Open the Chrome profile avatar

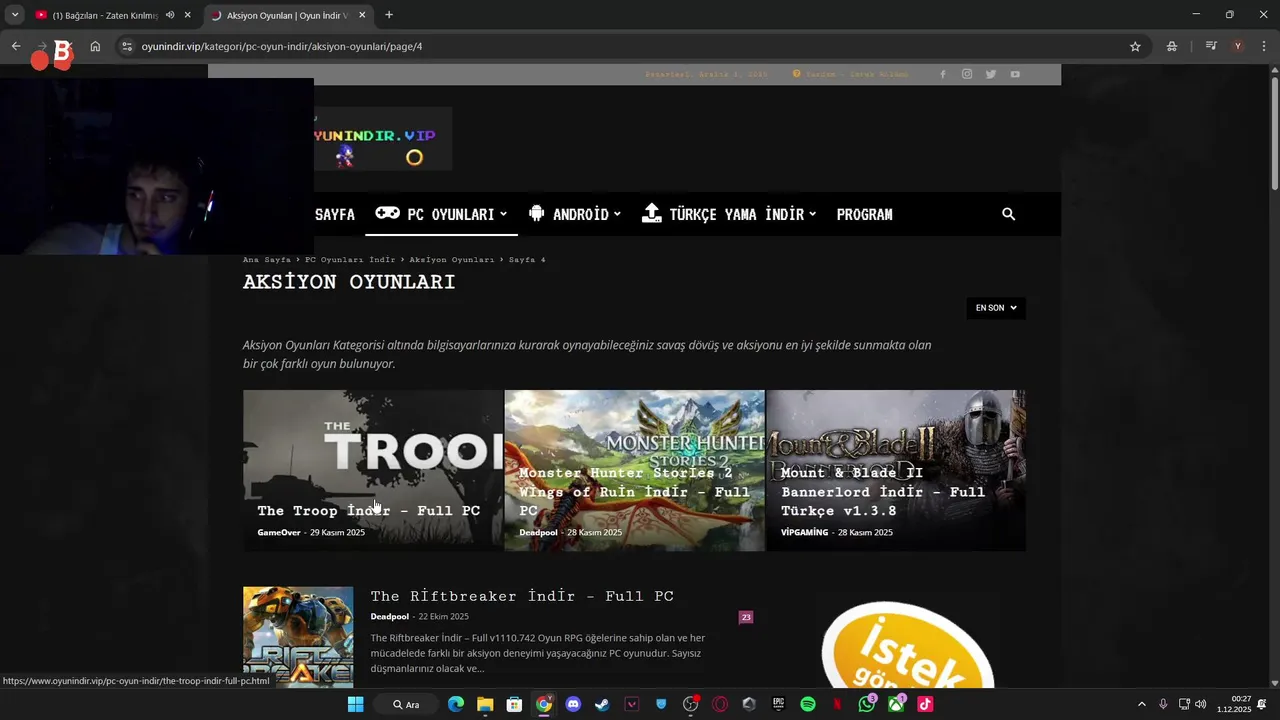point(1238,46)
